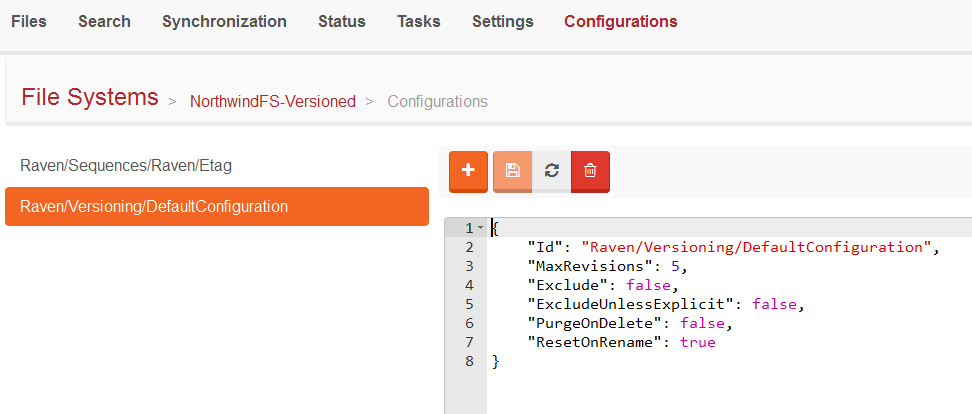Collapse the JSON block fold arrow on line 1
Screen dimensions: 972x414
tap(480, 228)
